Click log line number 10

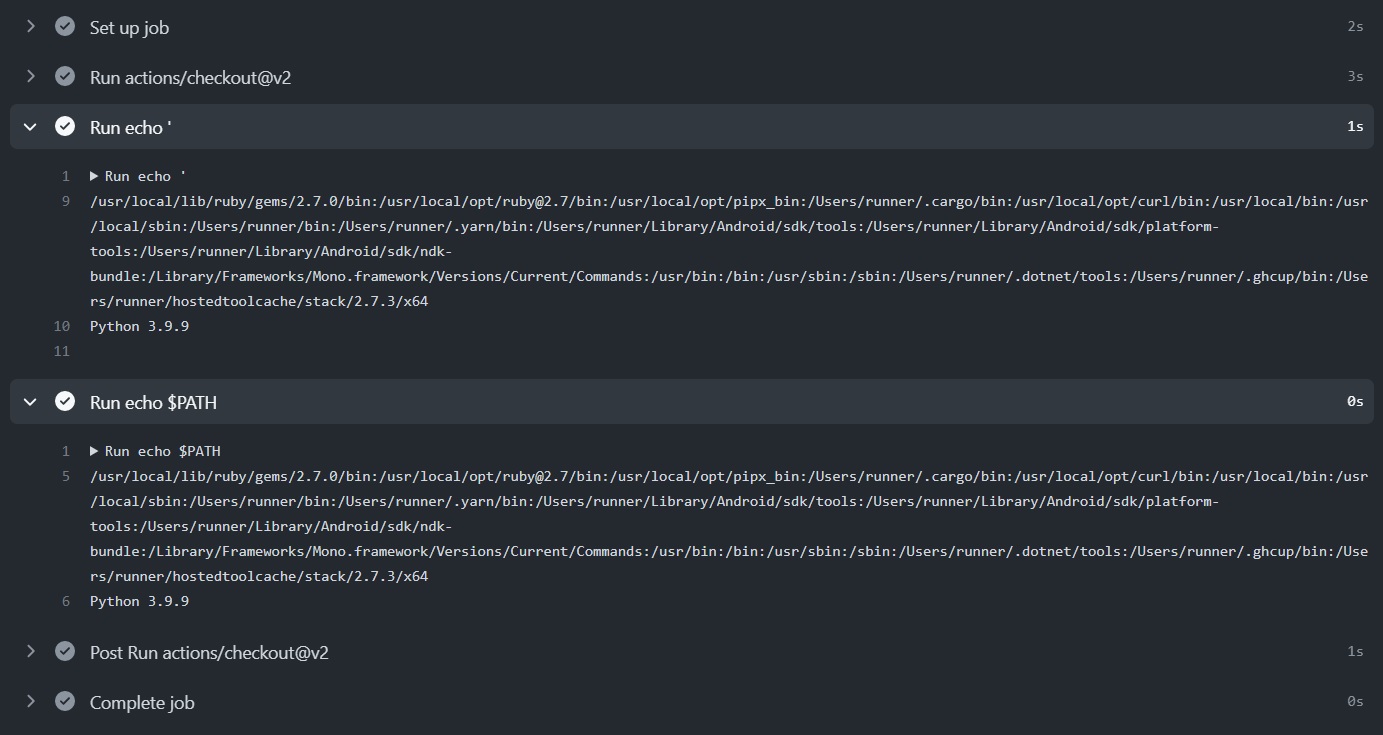(62, 326)
